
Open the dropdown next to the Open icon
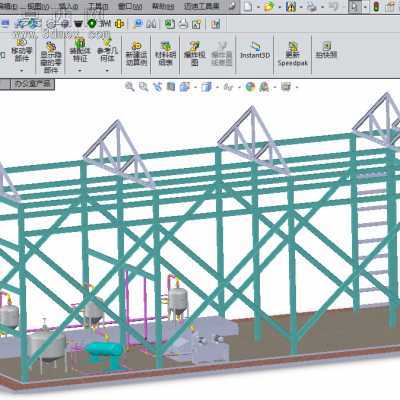(x=279, y=7)
